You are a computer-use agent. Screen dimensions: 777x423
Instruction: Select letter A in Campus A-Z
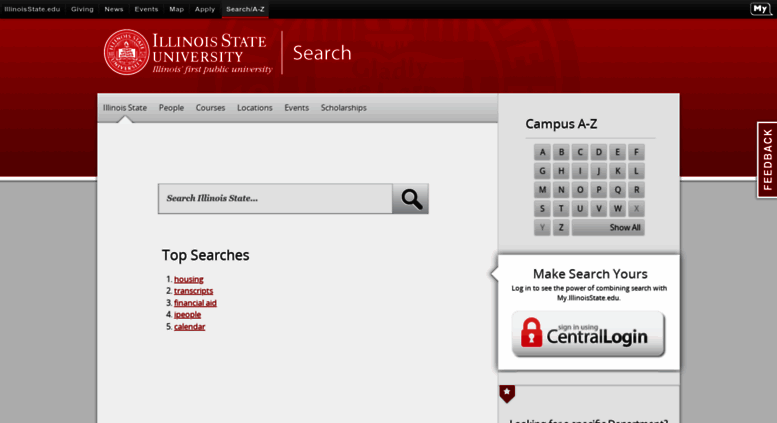tap(542, 152)
